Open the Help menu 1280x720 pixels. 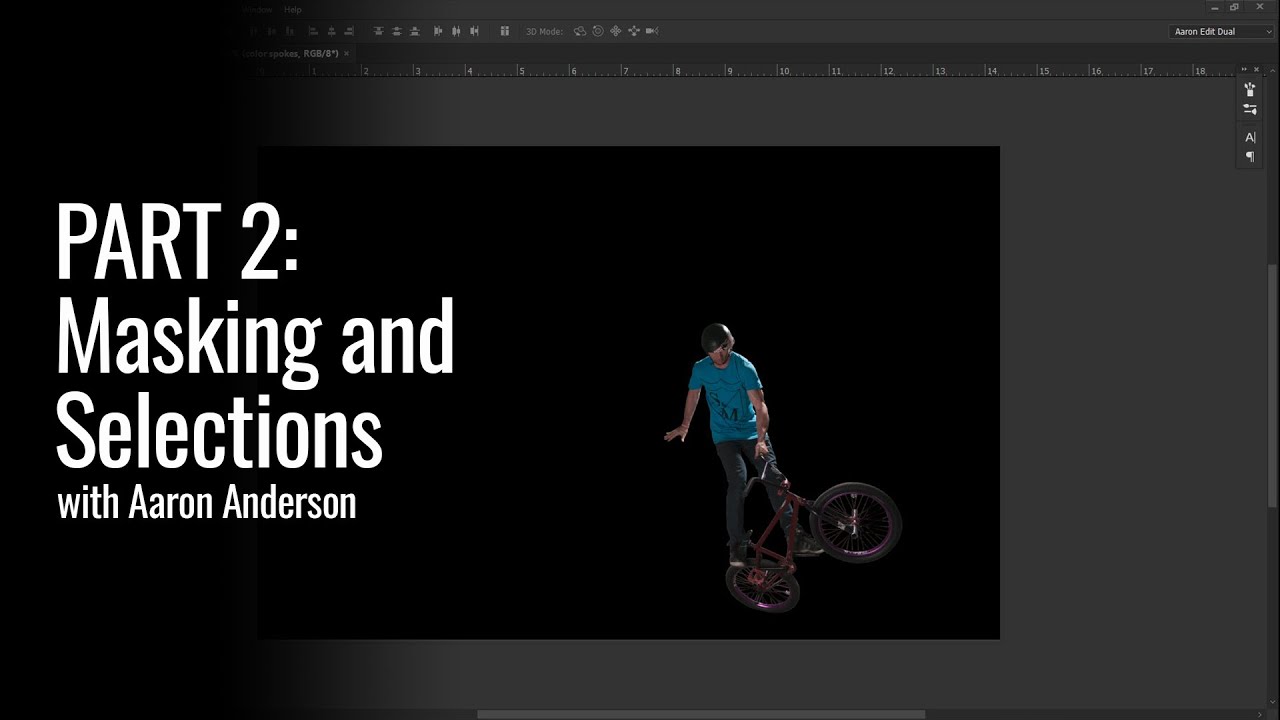(x=292, y=9)
